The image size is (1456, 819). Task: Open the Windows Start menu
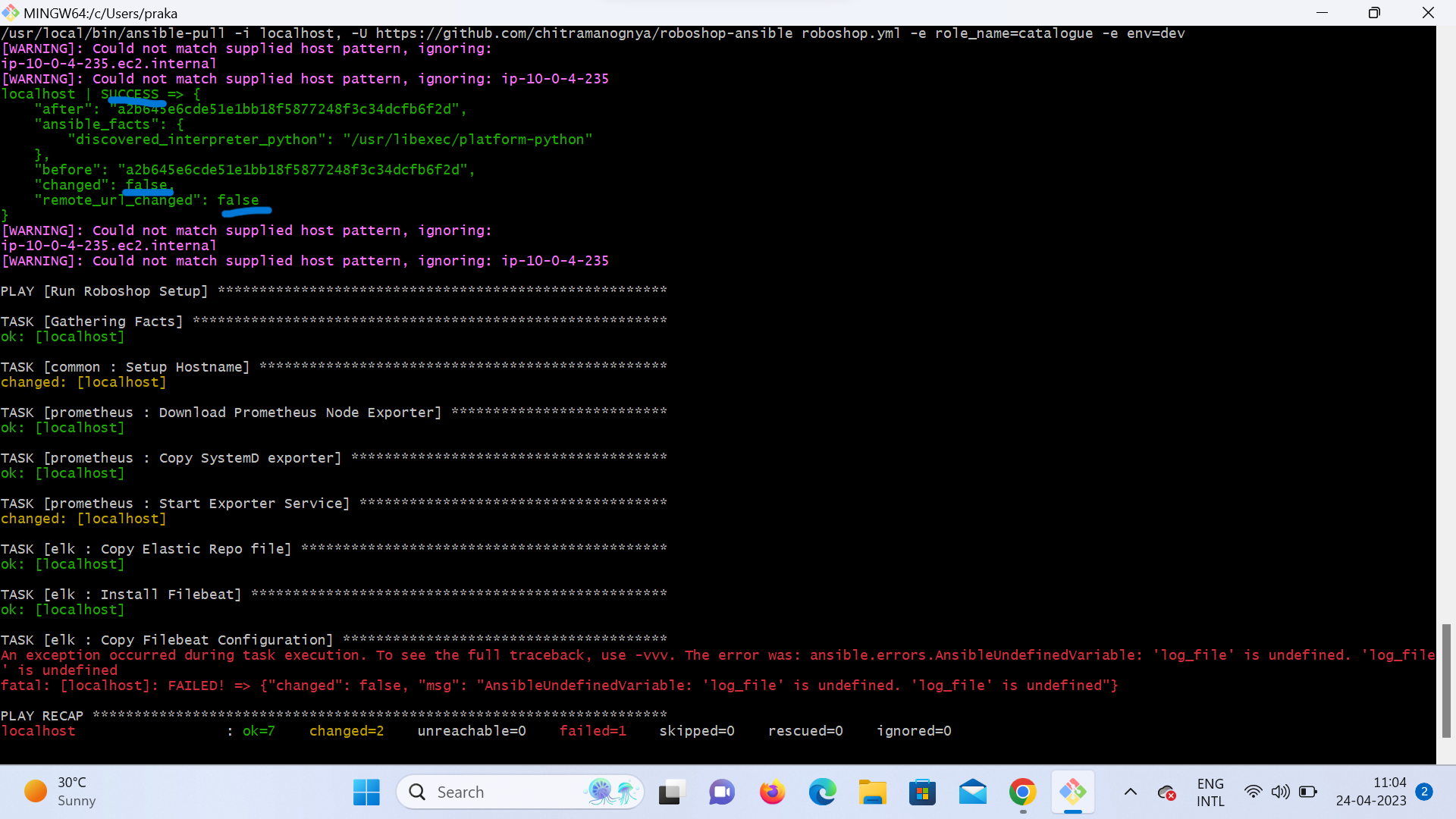366,792
